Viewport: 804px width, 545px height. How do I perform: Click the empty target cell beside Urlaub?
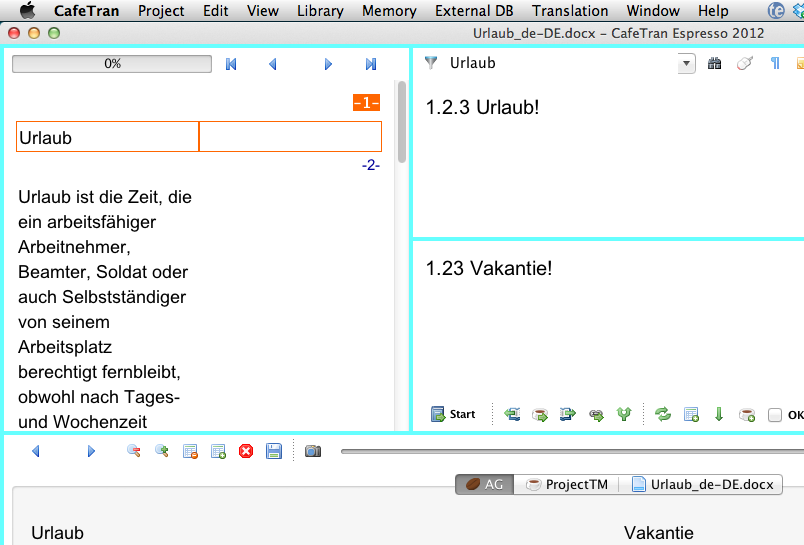coord(290,137)
